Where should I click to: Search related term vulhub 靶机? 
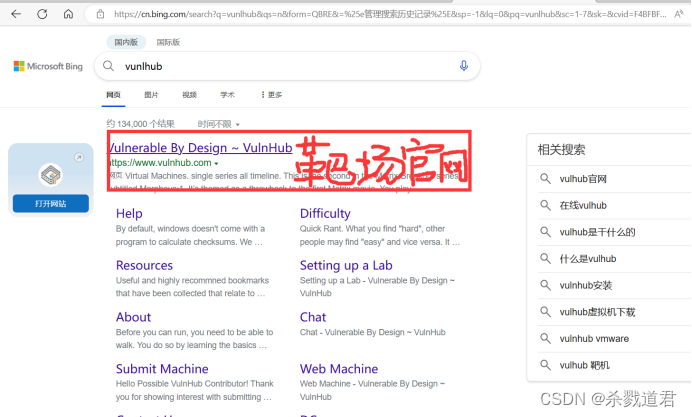coord(584,365)
